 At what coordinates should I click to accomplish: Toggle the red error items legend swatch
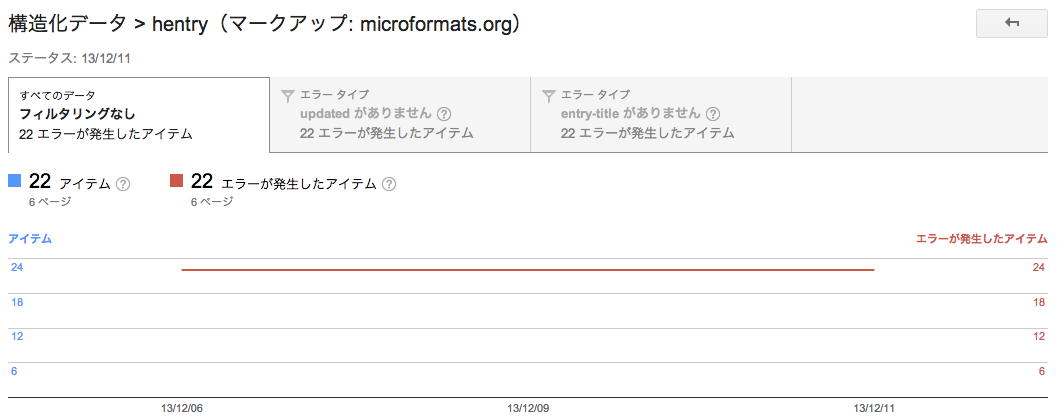177,180
